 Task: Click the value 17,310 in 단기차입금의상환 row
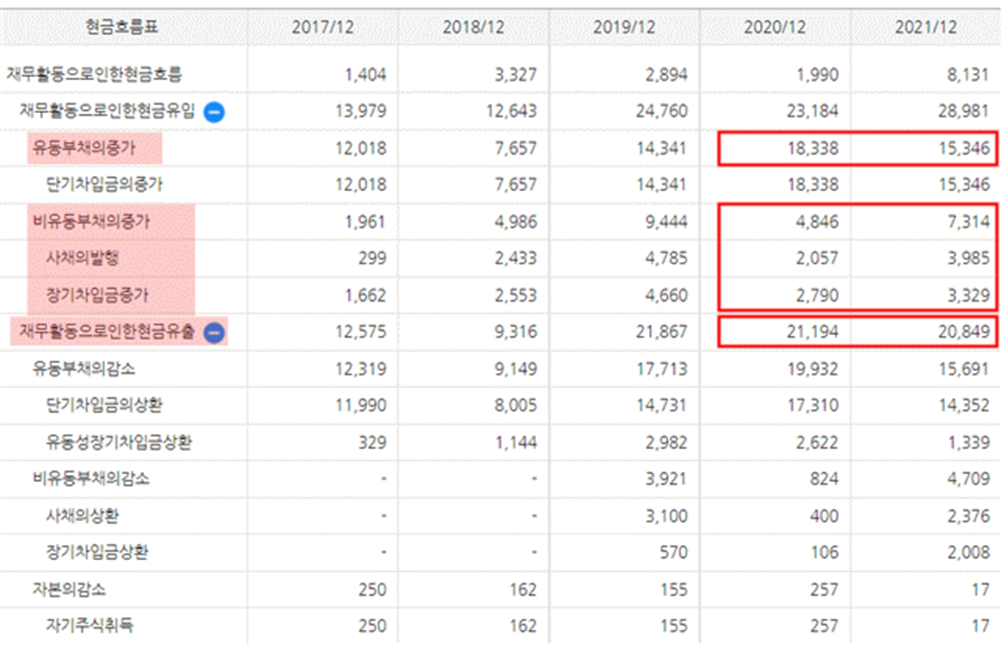(813, 406)
